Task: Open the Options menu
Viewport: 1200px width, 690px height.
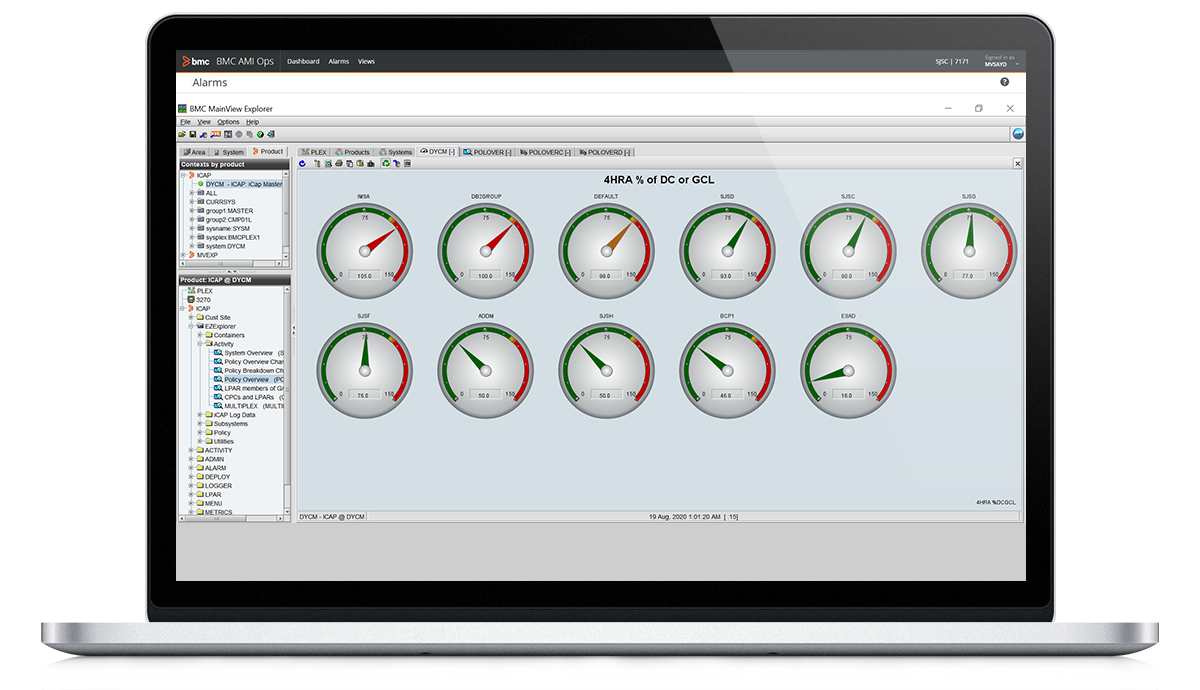Action: point(228,122)
